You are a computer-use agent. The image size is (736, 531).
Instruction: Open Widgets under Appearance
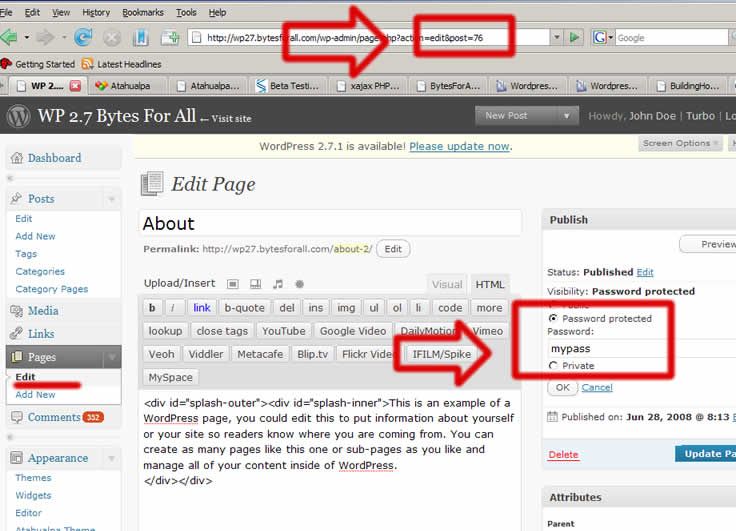coord(33,495)
